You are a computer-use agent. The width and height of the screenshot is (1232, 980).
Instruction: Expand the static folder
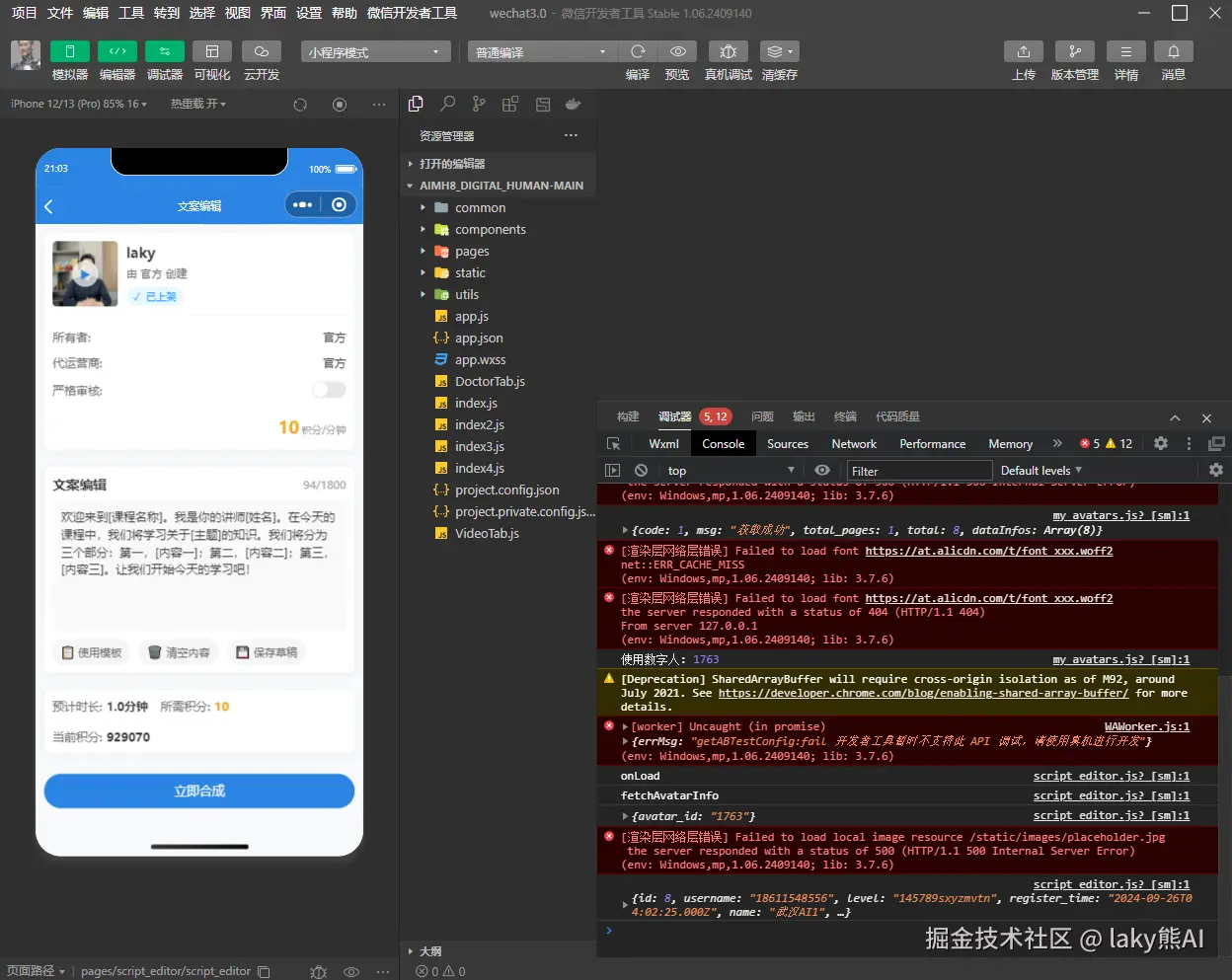pos(498,272)
